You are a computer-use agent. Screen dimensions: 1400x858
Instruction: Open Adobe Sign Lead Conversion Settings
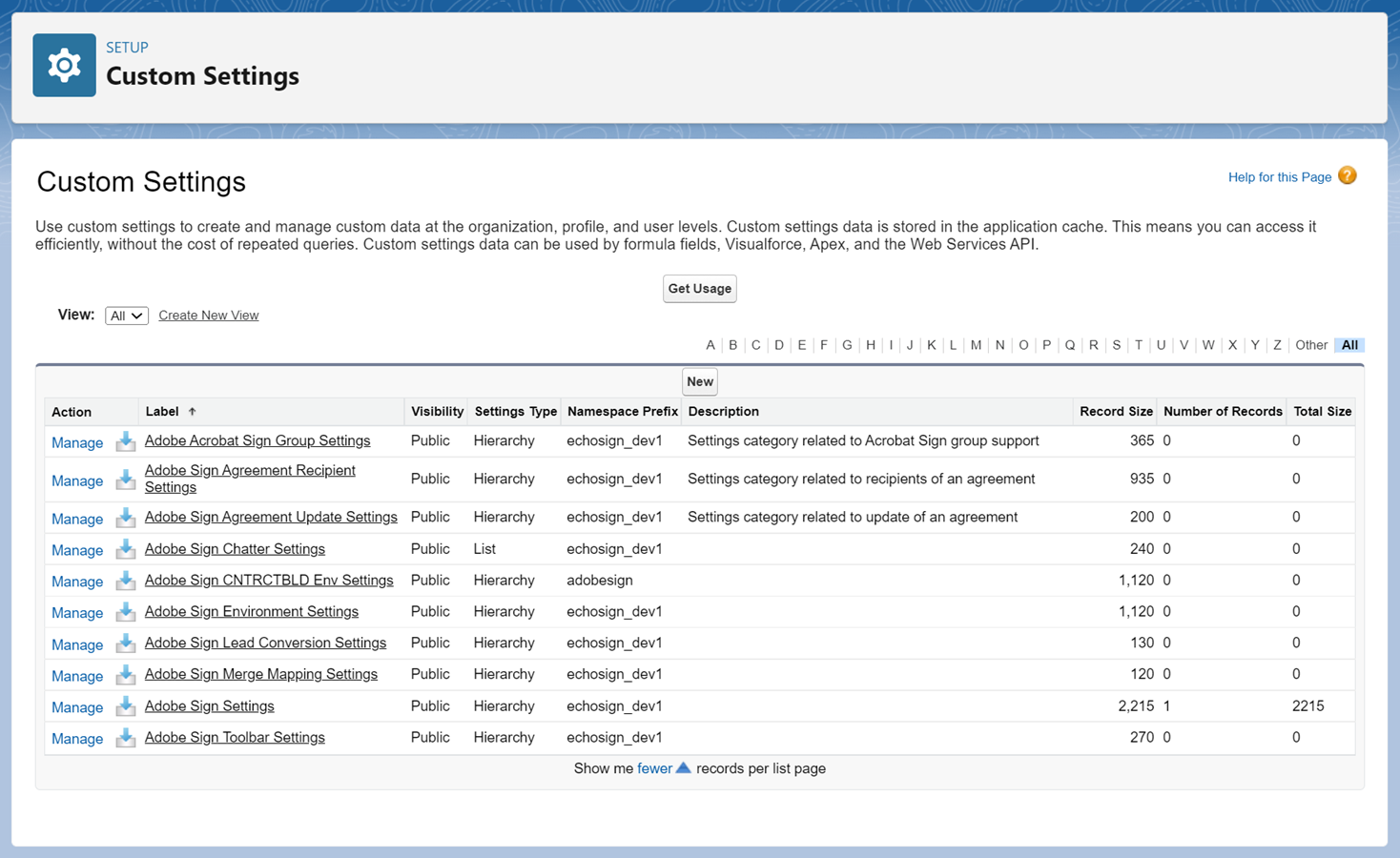coord(265,643)
